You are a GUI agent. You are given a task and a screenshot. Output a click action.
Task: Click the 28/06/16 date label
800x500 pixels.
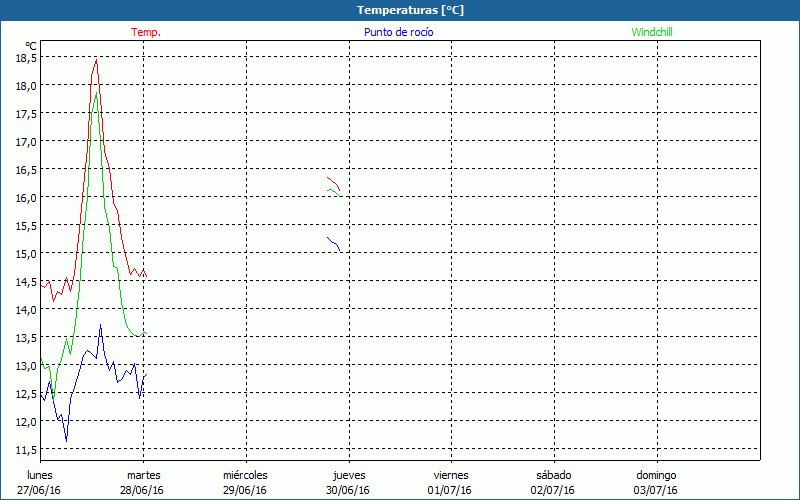pos(142,490)
